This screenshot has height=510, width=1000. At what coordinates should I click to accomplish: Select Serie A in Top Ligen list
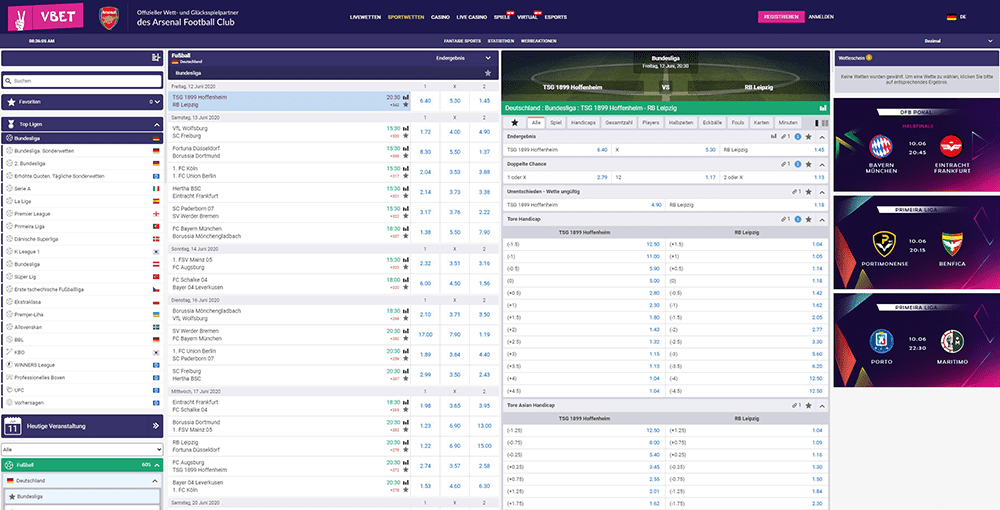click(x=82, y=189)
